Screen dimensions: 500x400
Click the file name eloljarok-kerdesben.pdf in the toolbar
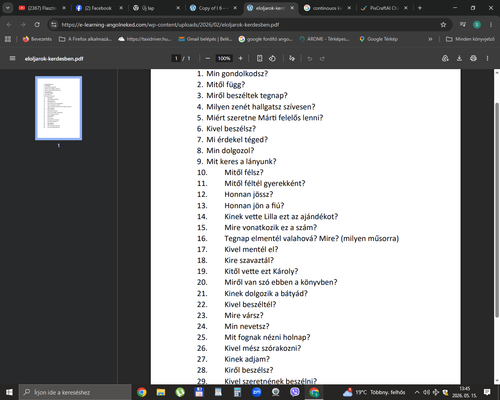[x=54, y=59]
